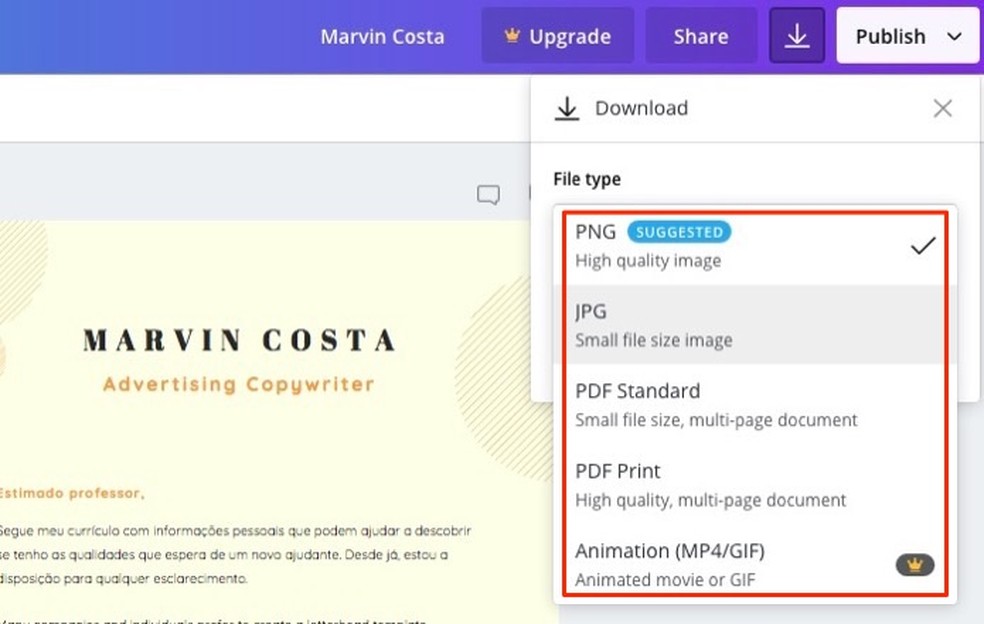Screen dimensions: 984x624
Task: Click the download icon in the Download panel header
Action: point(566,108)
